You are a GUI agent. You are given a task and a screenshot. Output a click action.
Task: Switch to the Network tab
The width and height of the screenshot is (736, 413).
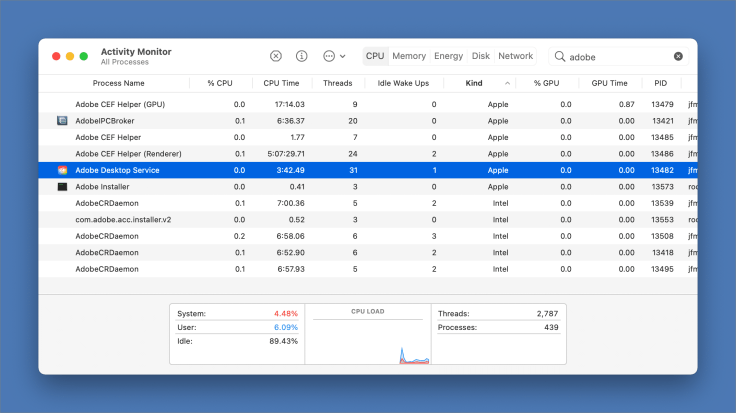click(515, 56)
